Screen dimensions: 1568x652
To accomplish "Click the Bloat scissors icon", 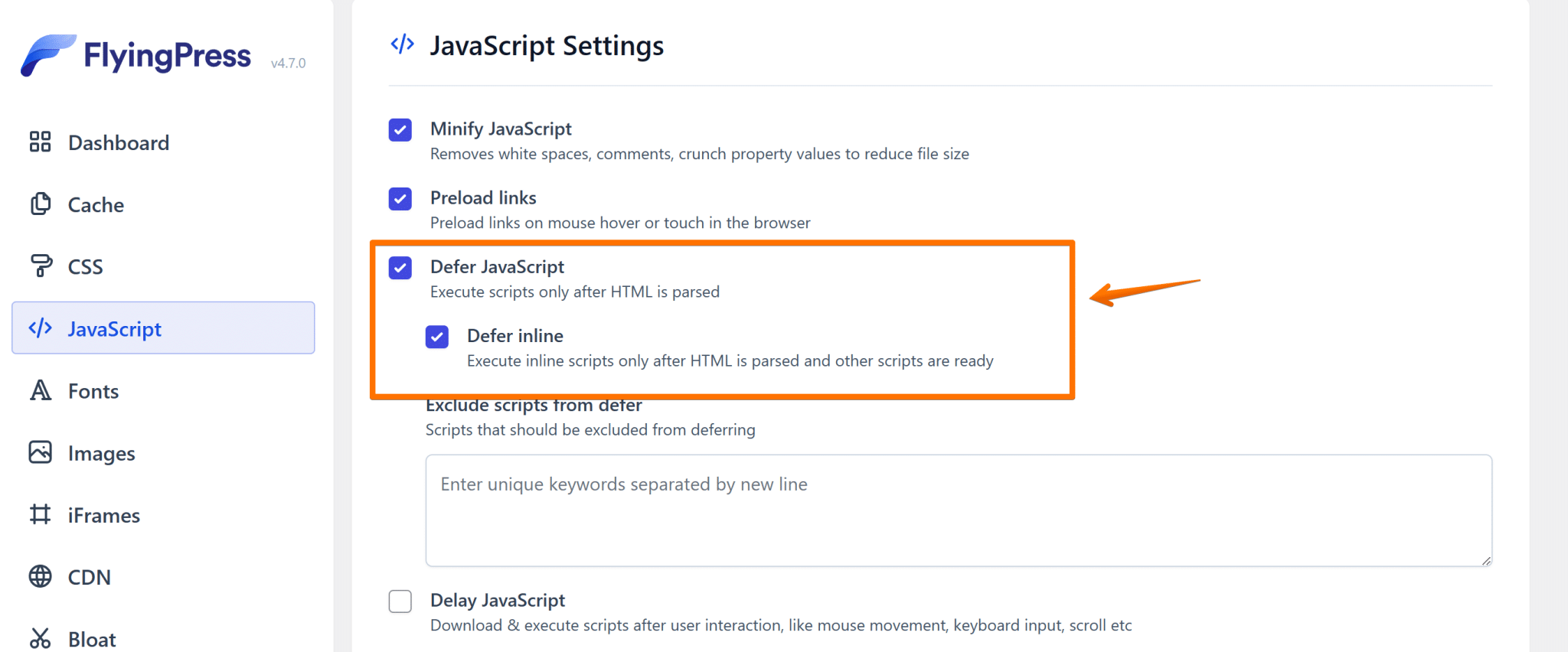I will tap(40, 638).
